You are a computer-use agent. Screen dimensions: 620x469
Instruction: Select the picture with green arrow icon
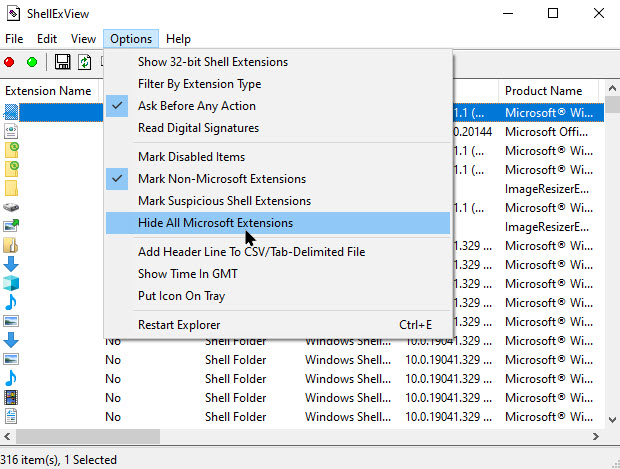11,225
